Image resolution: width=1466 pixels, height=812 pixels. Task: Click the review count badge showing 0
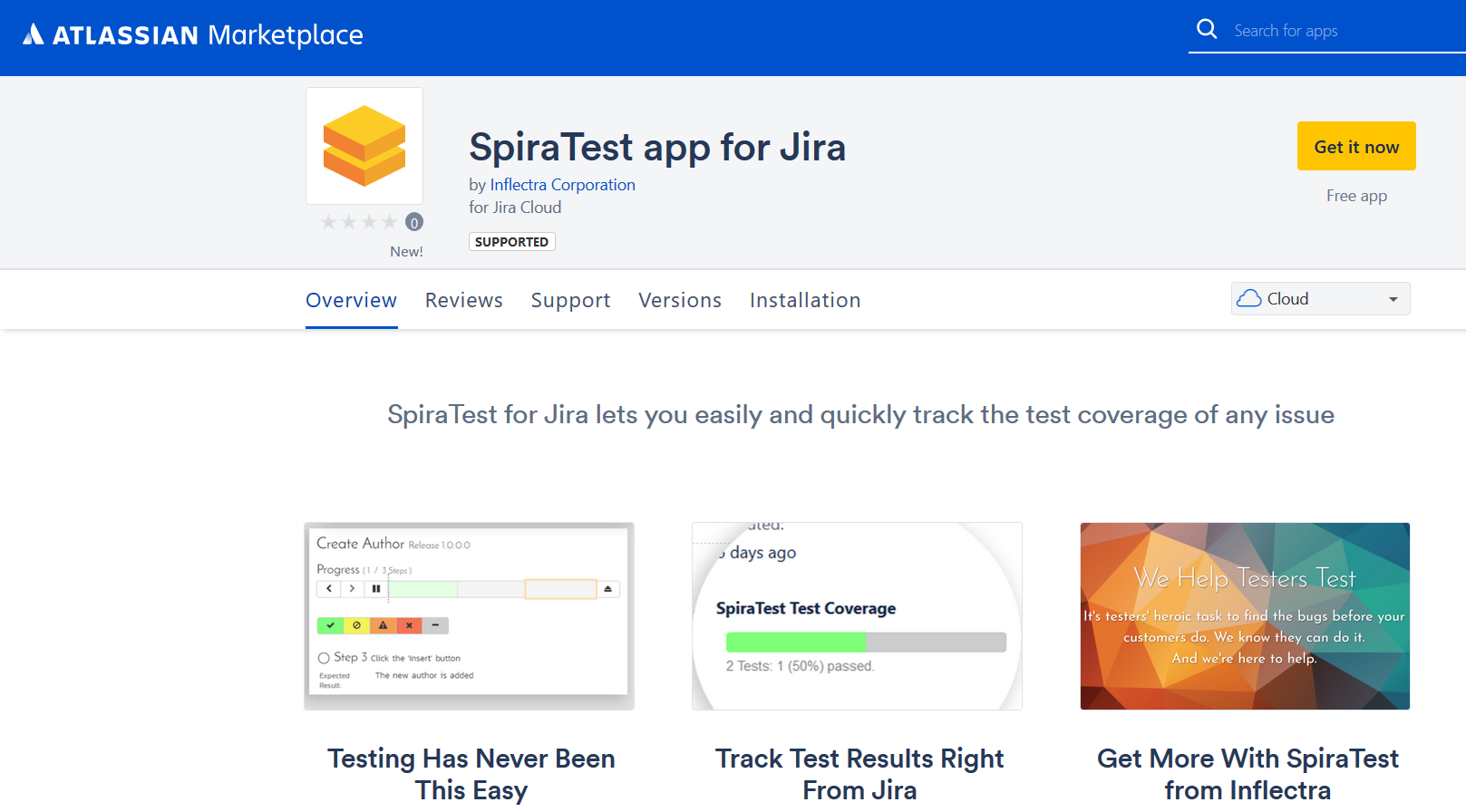coord(414,223)
